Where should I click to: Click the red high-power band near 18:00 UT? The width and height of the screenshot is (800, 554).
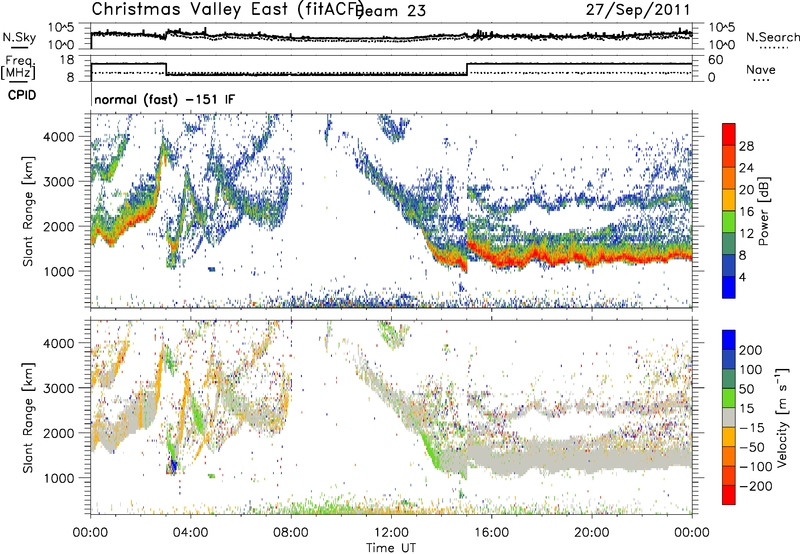[542, 256]
